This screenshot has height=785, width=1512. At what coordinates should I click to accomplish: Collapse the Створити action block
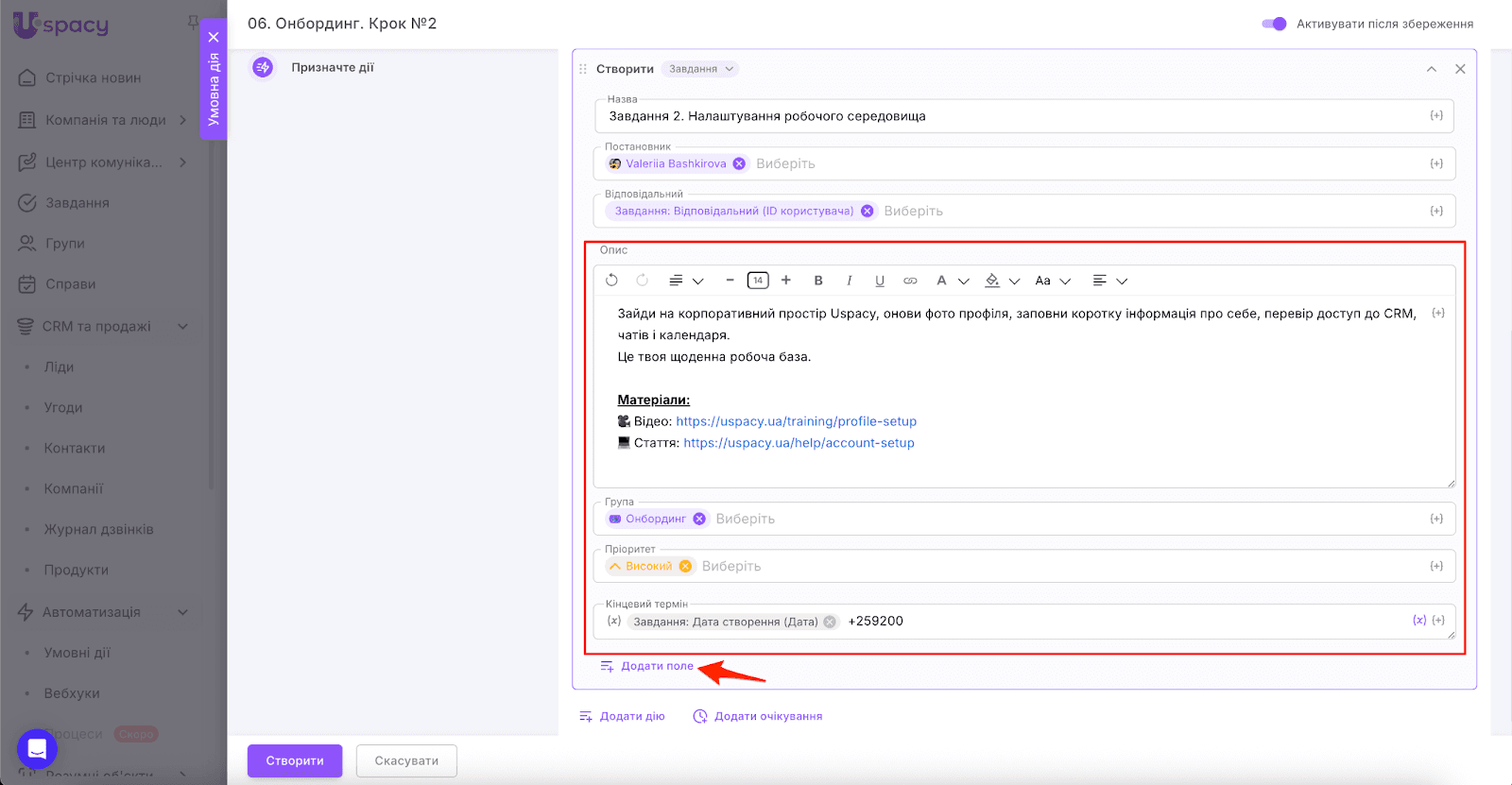point(1432,69)
